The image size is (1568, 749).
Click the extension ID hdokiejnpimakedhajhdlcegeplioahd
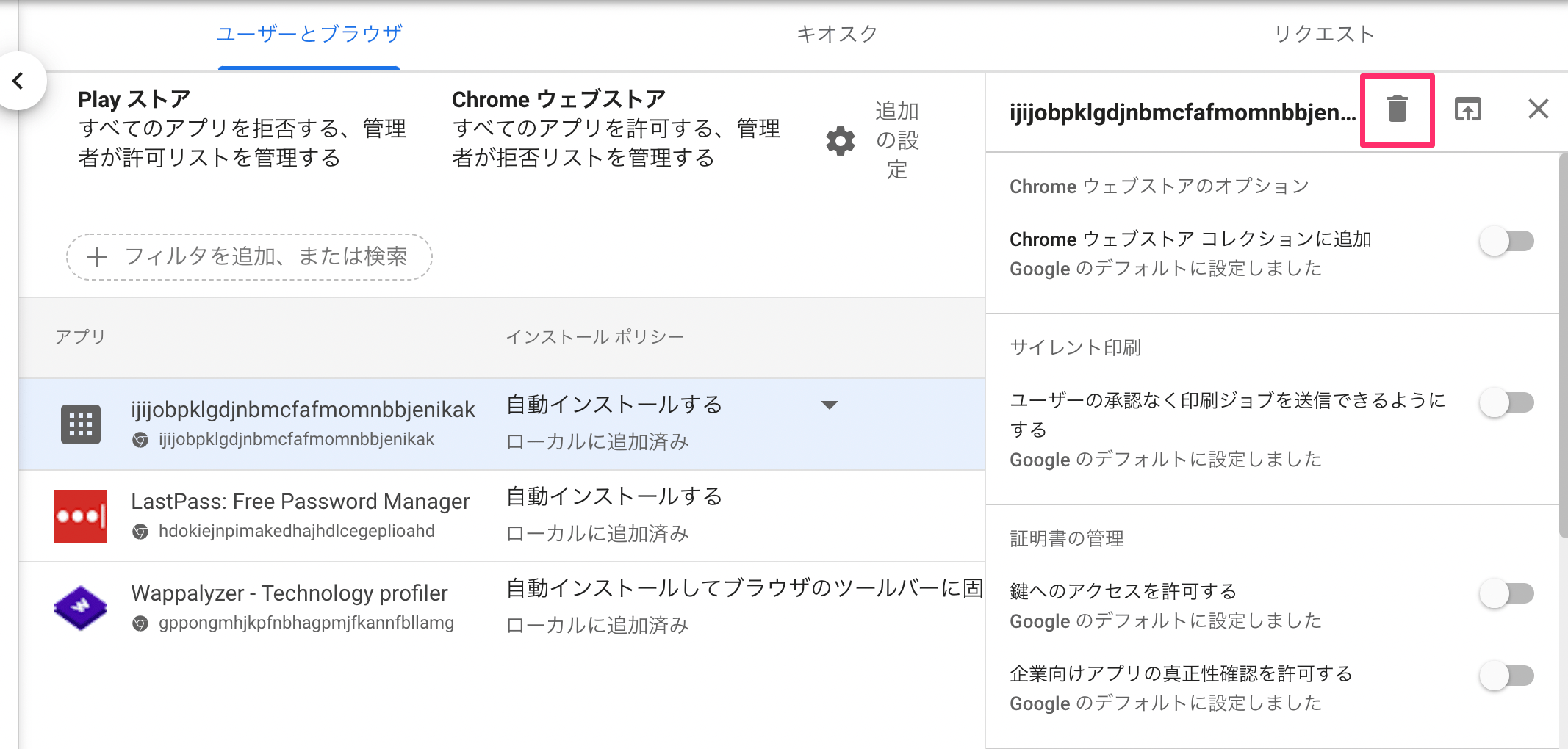pyautogui.click(x=297, y=531)
